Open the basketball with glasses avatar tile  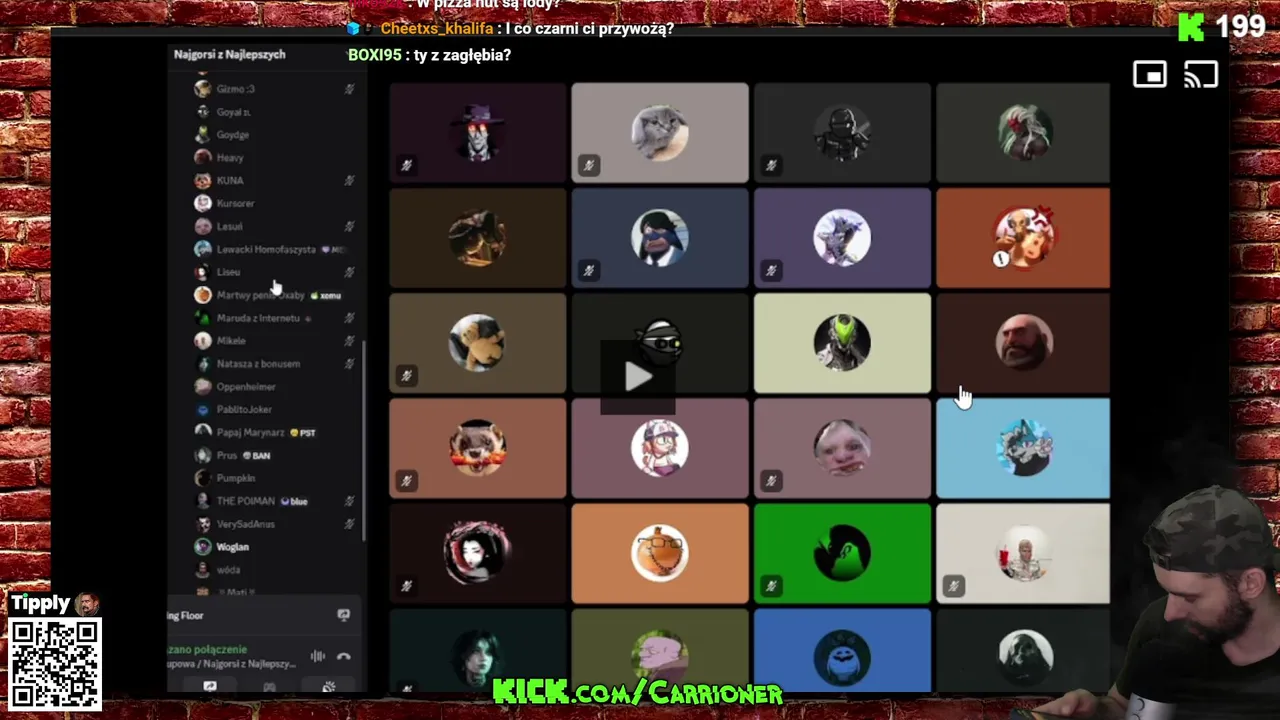click(x=659, y=553)
